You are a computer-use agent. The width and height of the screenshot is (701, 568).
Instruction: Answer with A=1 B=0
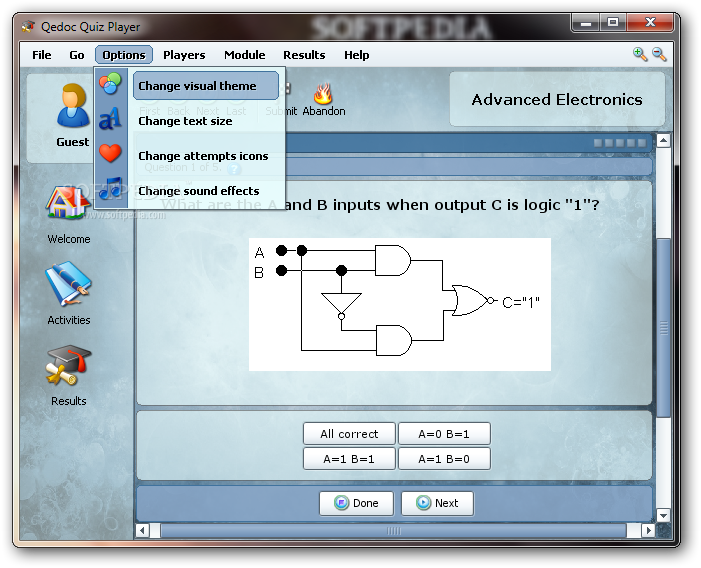(x=444, y=459)
